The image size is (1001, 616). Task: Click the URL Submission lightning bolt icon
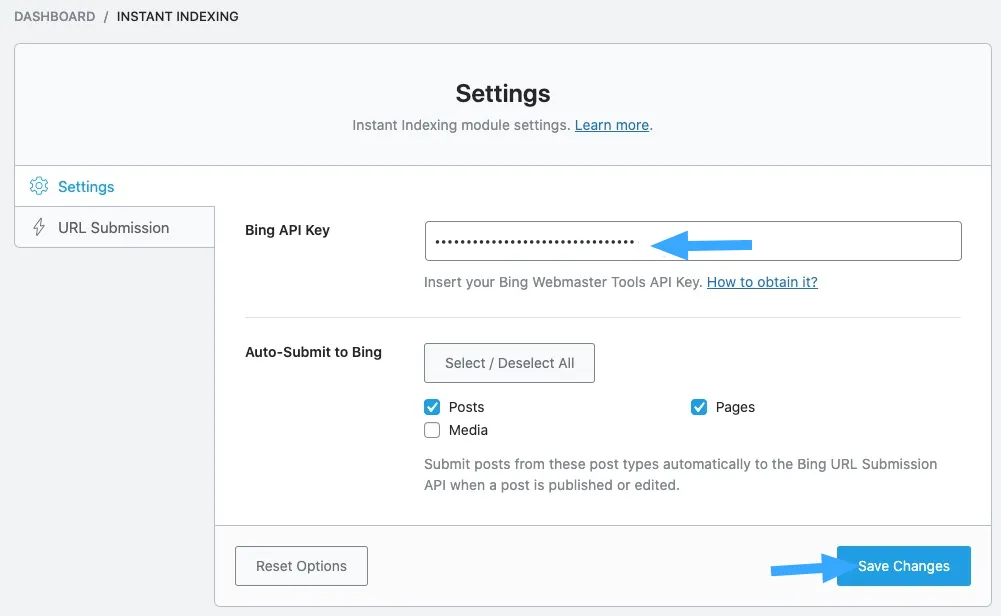(39, 227)
